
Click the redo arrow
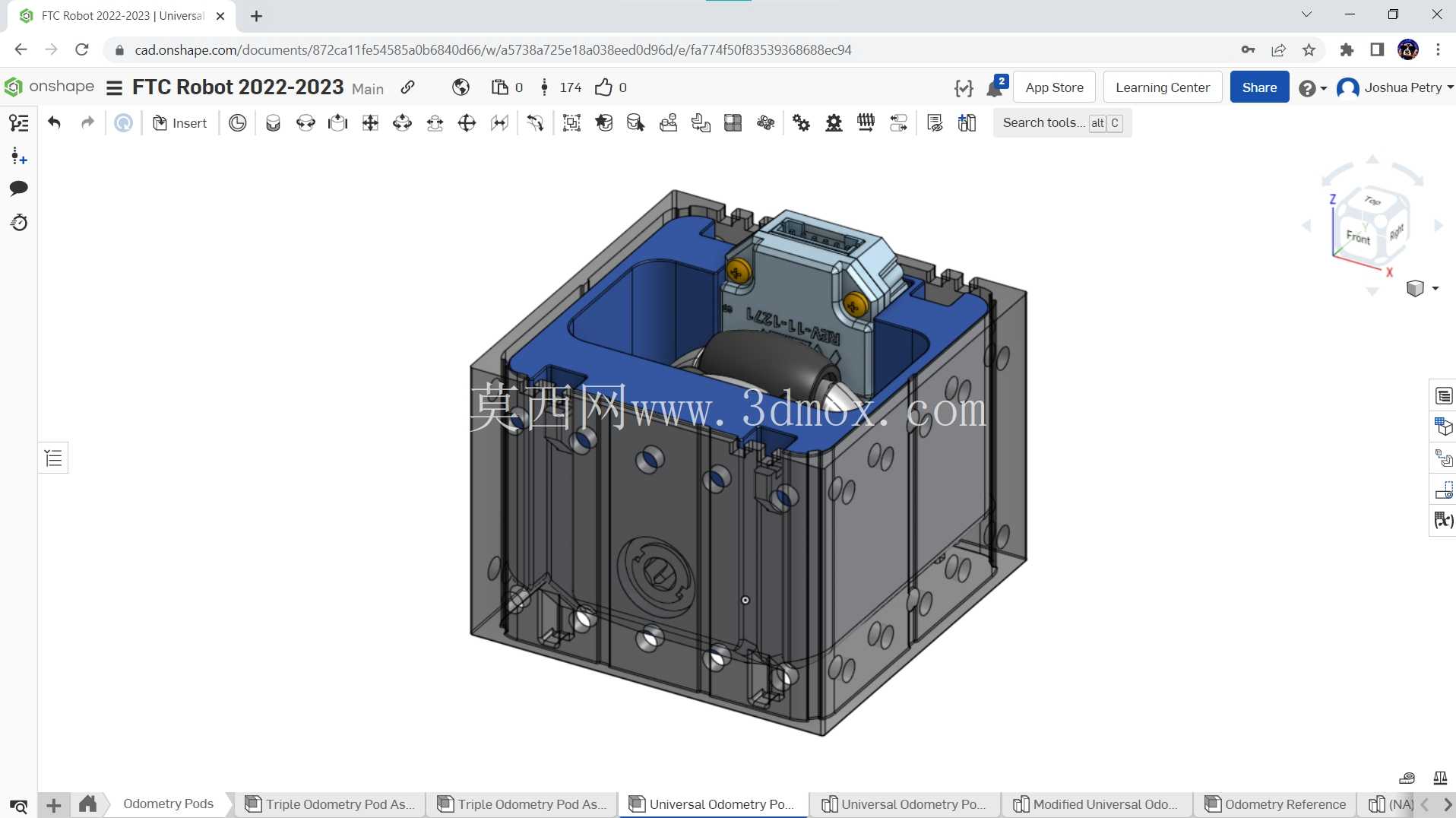[87, 123]
